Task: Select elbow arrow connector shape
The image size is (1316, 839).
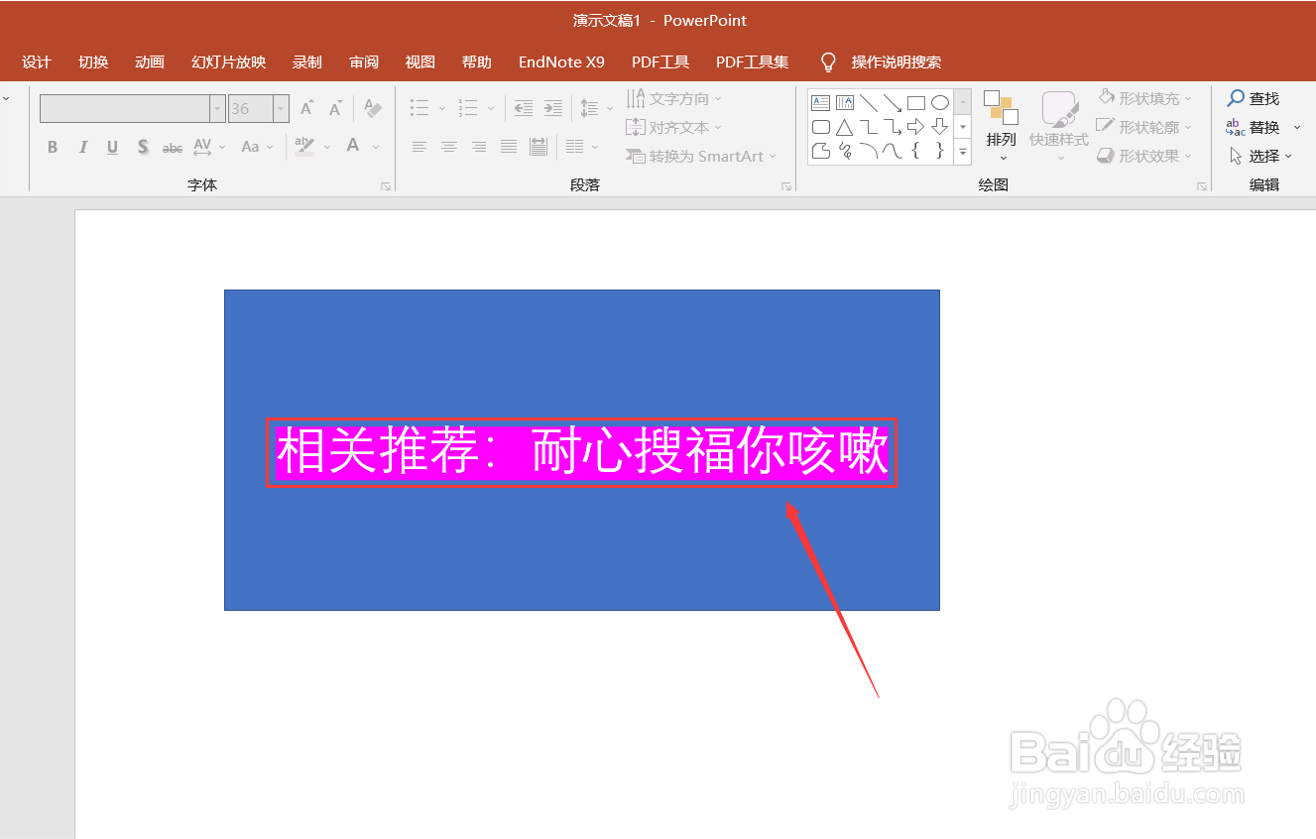Action: pos(892,127)
